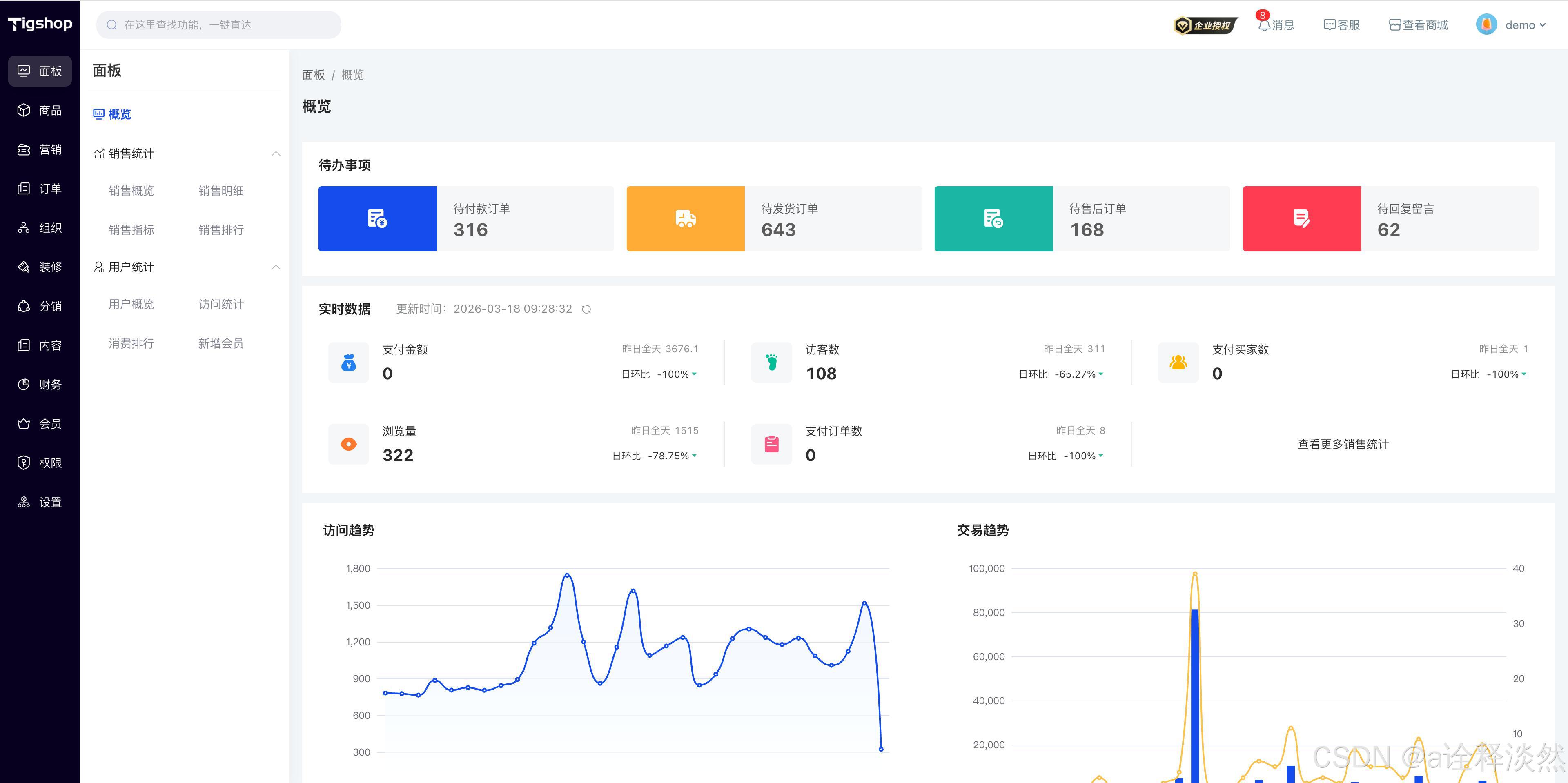
Task: Go to 访问统计 submenu link
Action: pos(221,304)
